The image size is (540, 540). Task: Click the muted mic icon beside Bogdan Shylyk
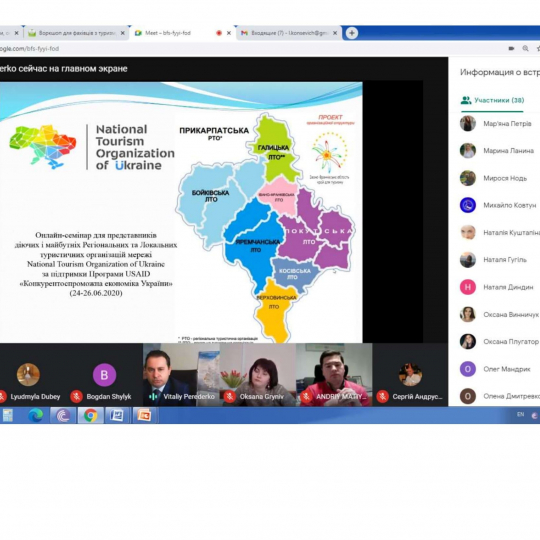[x=76, y=397]
